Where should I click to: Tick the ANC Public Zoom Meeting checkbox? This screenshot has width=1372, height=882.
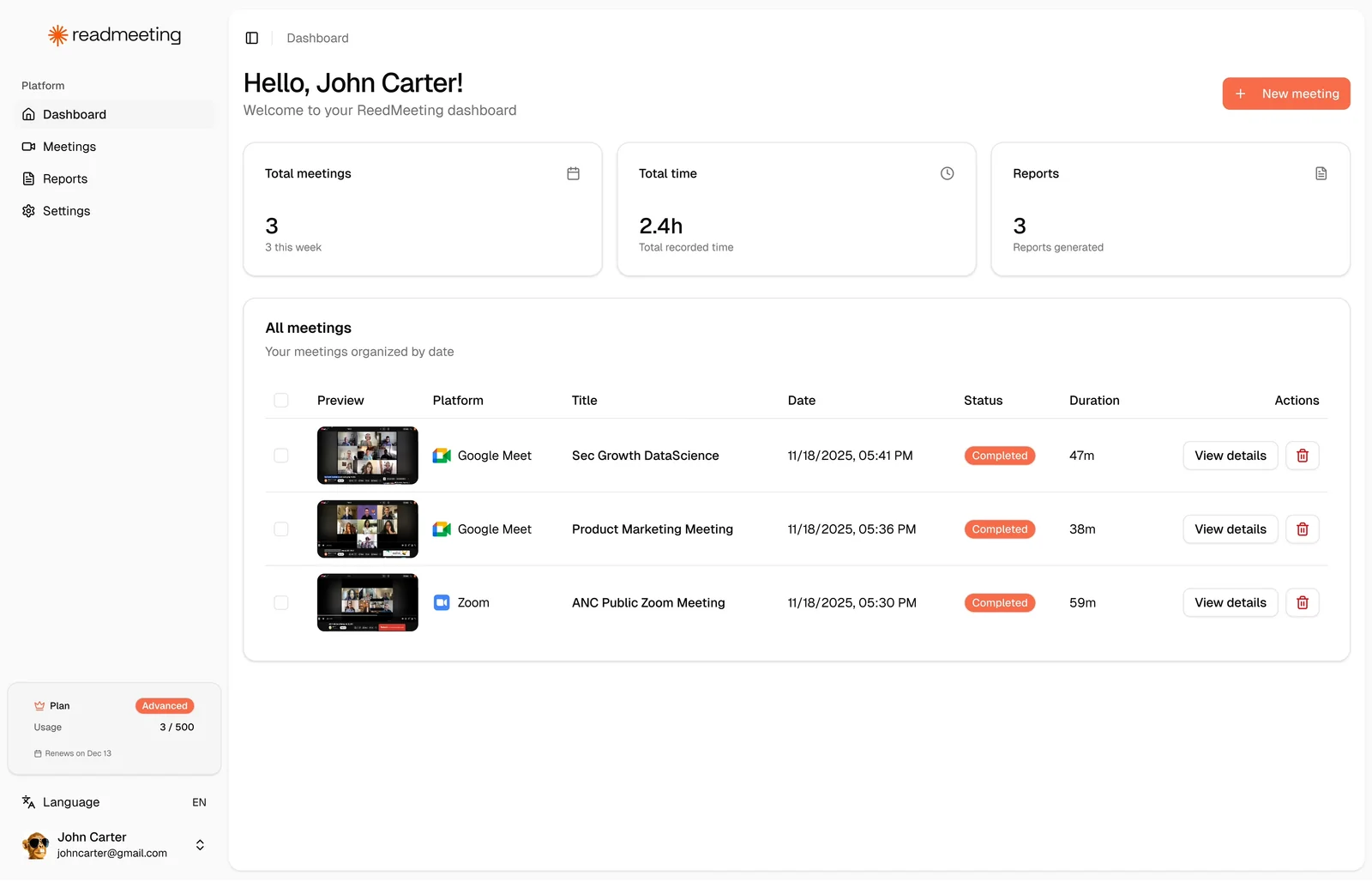pos(281,603)
